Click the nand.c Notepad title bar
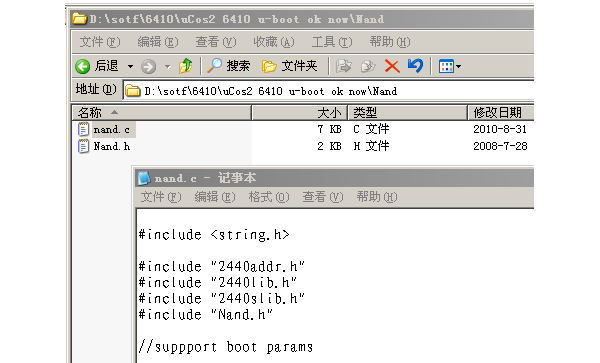600x363 pixels. 335,178
